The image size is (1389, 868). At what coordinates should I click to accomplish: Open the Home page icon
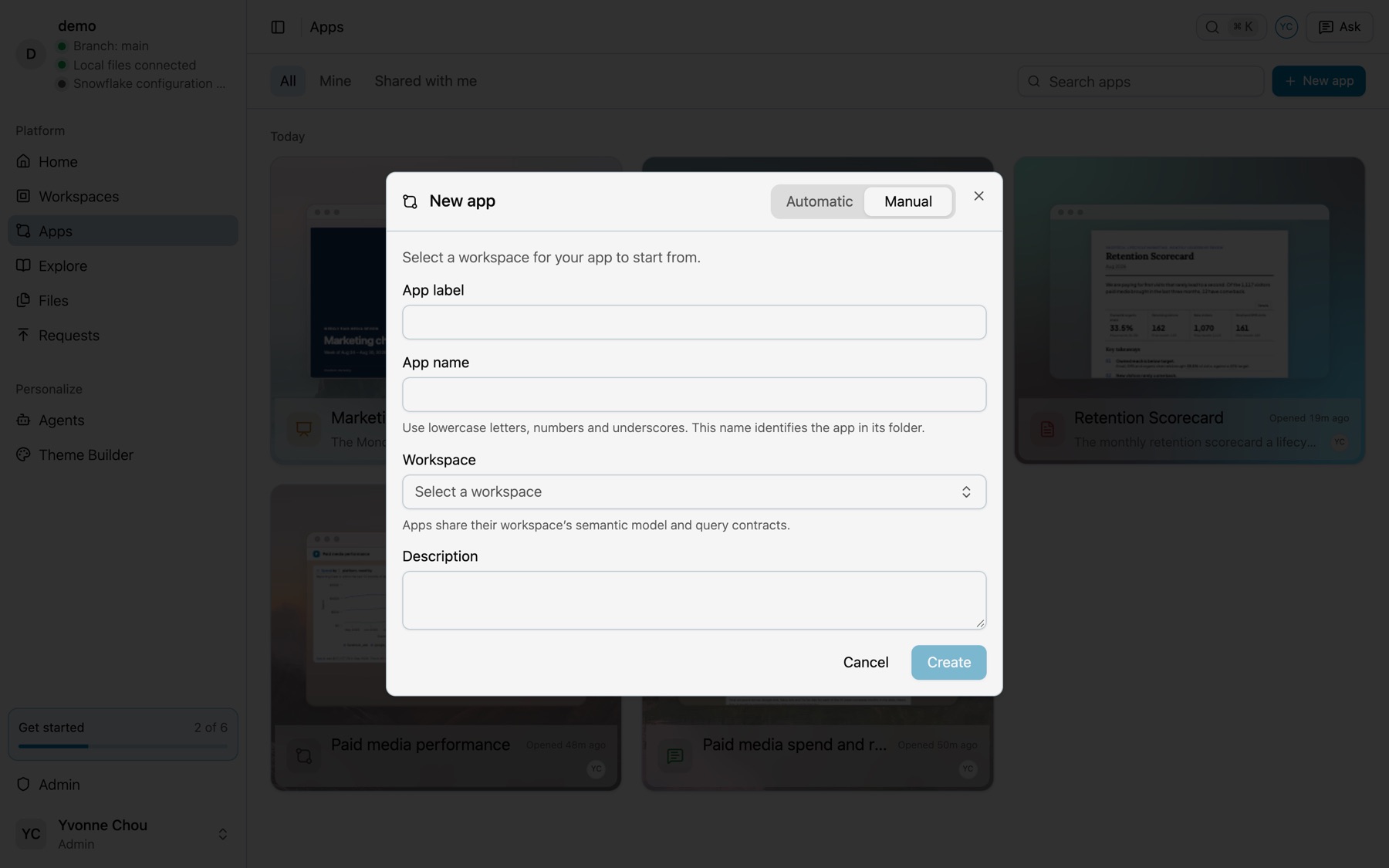24,161
